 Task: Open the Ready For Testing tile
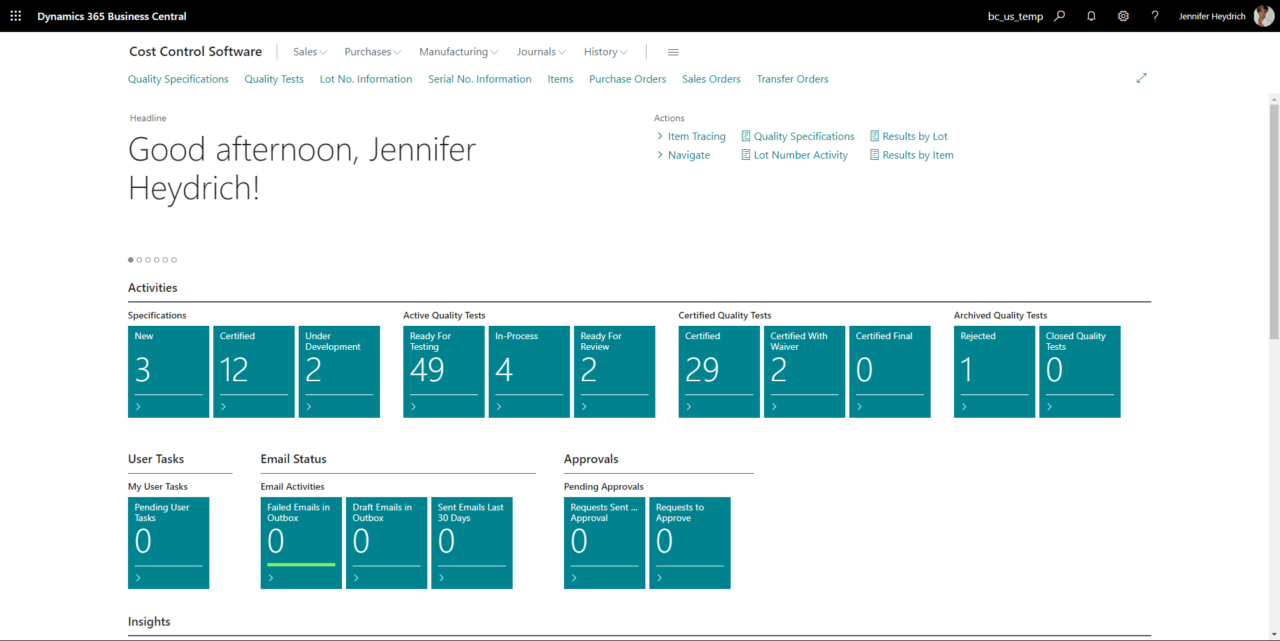pos(444,372)
